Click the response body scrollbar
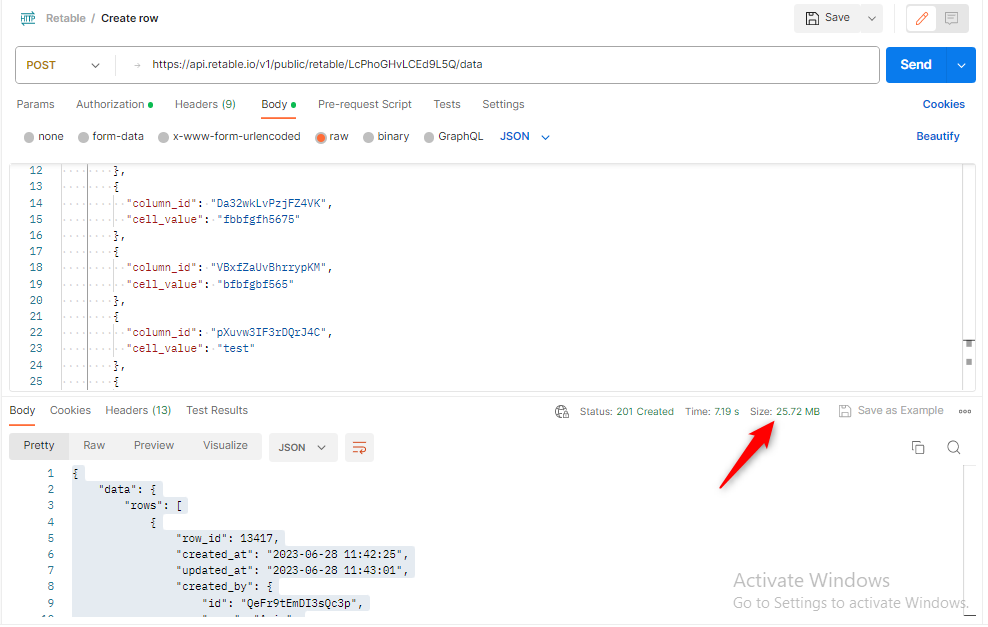Viewport: 988px width, 627px height. pyautogui.click(x=969, y=539)
